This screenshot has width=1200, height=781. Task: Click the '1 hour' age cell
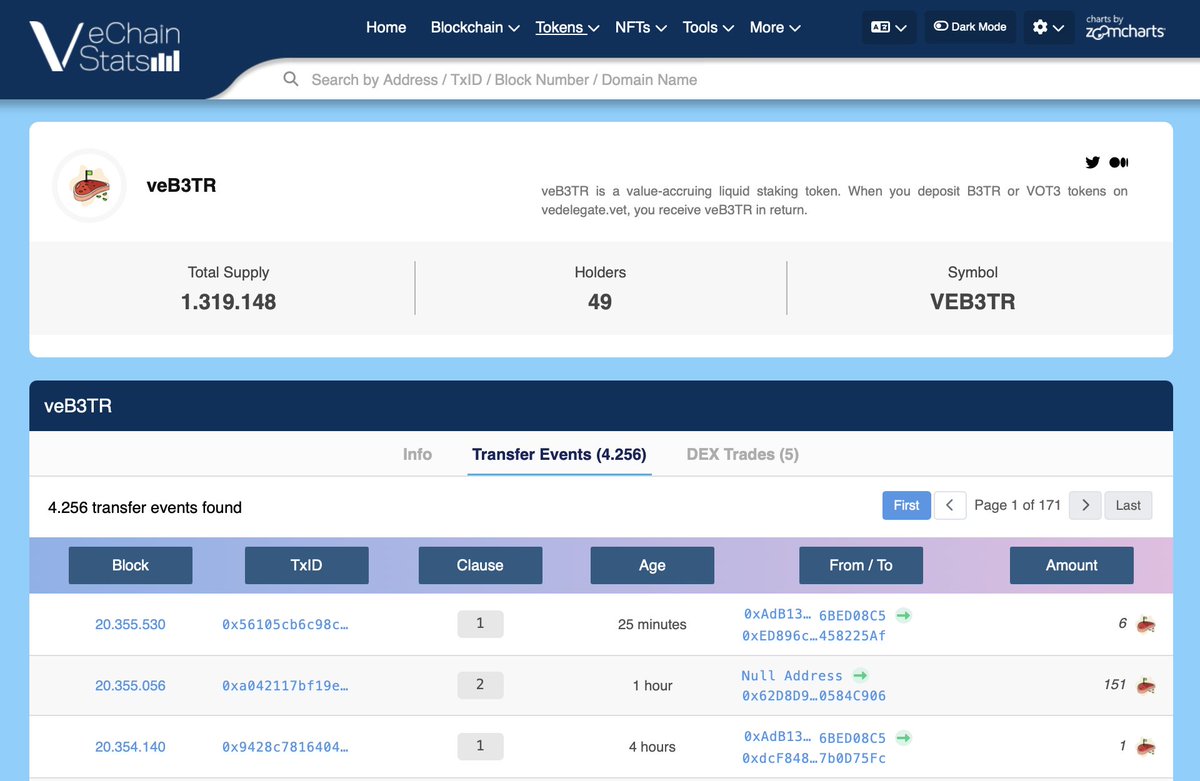tap(652, 686)
